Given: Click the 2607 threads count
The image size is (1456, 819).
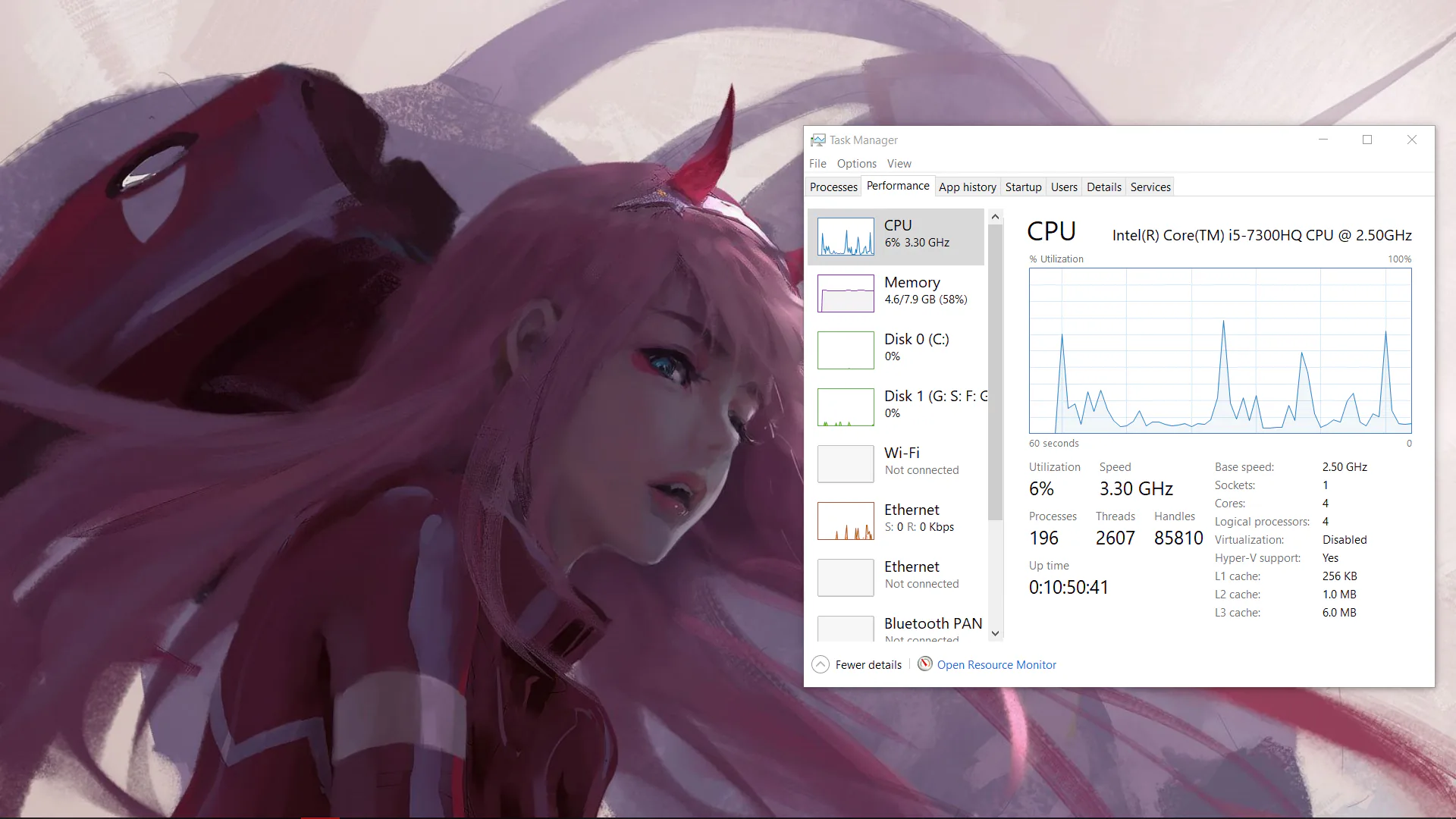Looking at the screenshot, I should (x=1116, y=538).
